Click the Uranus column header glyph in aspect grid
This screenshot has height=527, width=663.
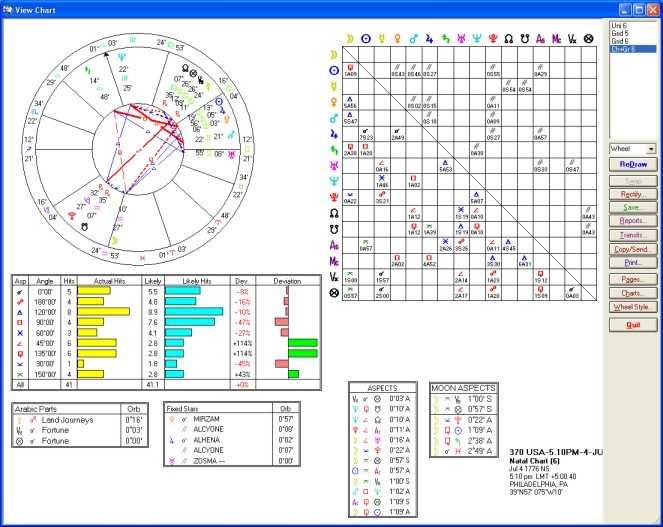pos(461,39)
